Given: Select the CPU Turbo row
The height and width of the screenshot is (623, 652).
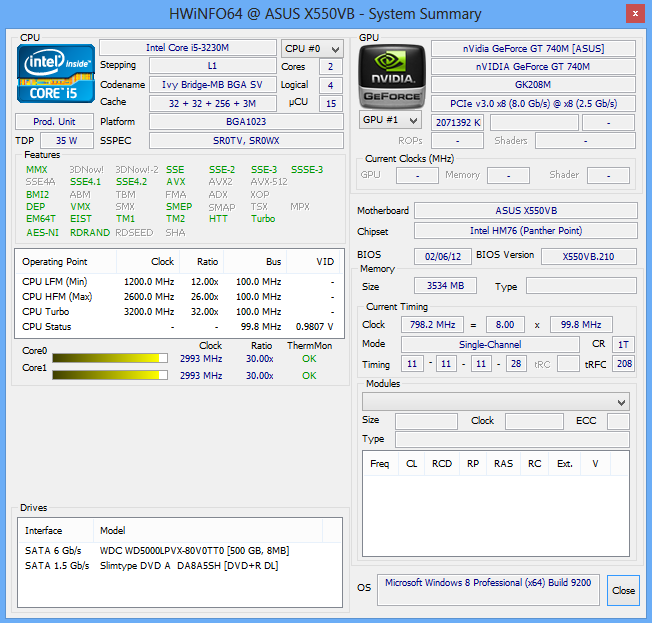Looking at the screenshot, I should (179, 312).
